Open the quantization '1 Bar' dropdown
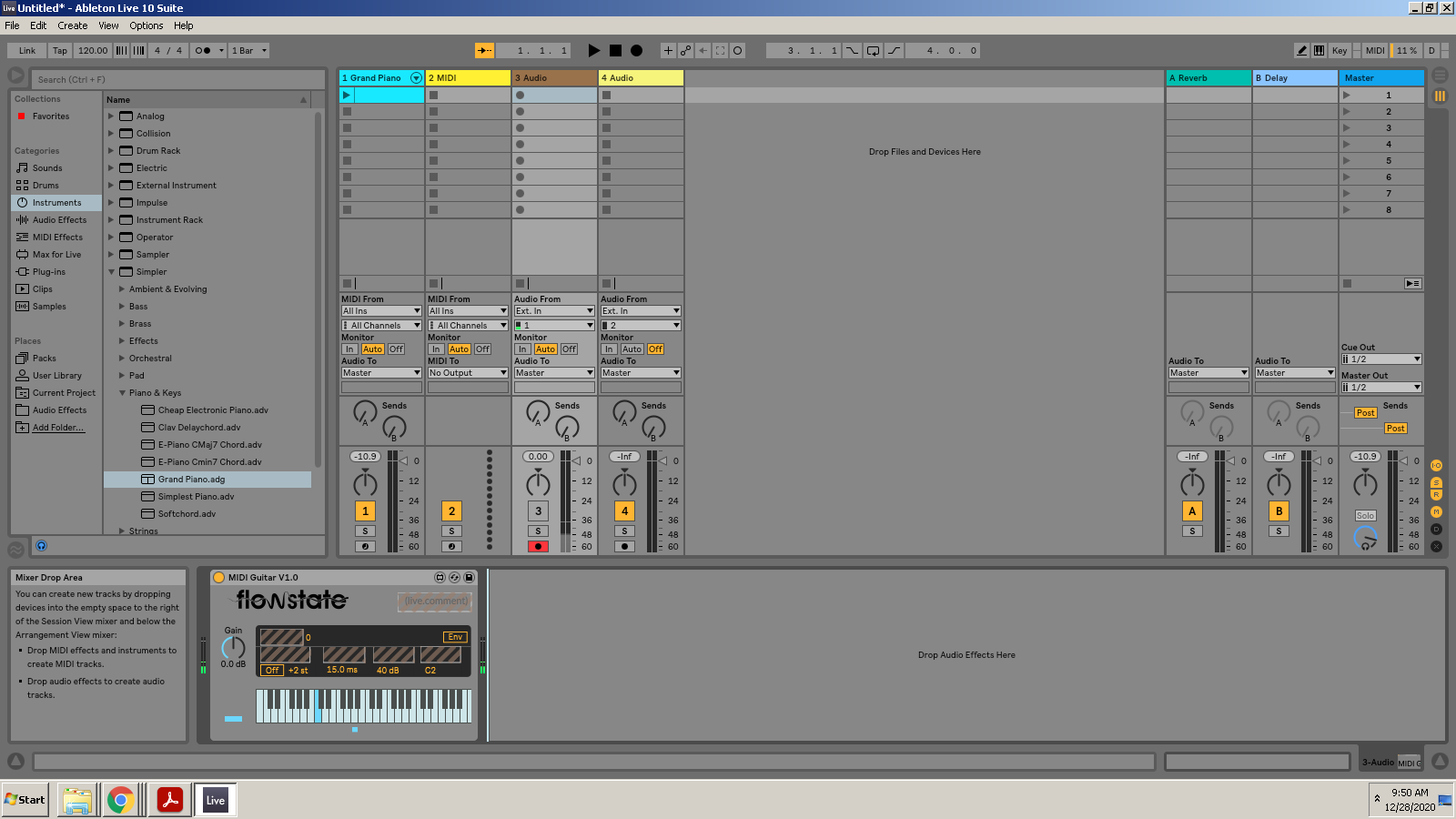The height and width of the screenshot is (819, 1456). click(248, 51)
